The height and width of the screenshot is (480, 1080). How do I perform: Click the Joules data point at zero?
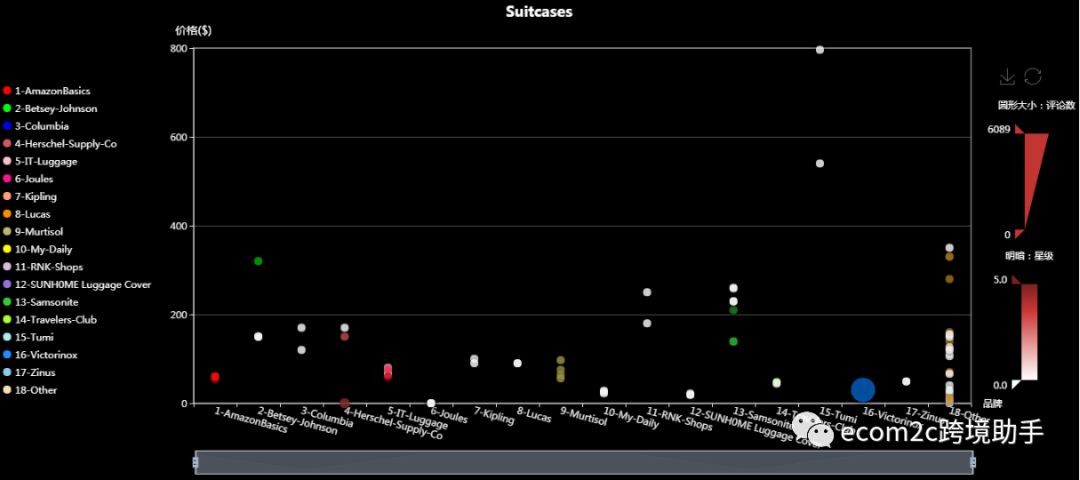[431, 404]
